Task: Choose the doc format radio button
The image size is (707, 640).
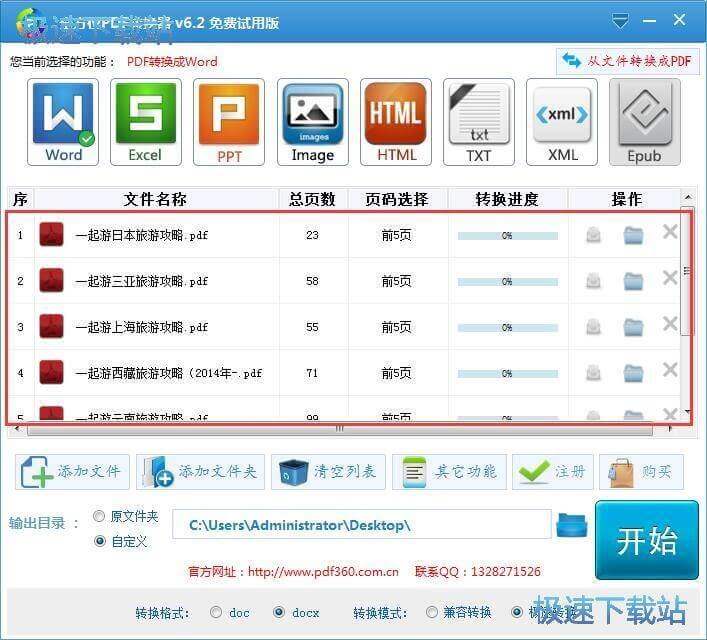Action: click(216, 612)
